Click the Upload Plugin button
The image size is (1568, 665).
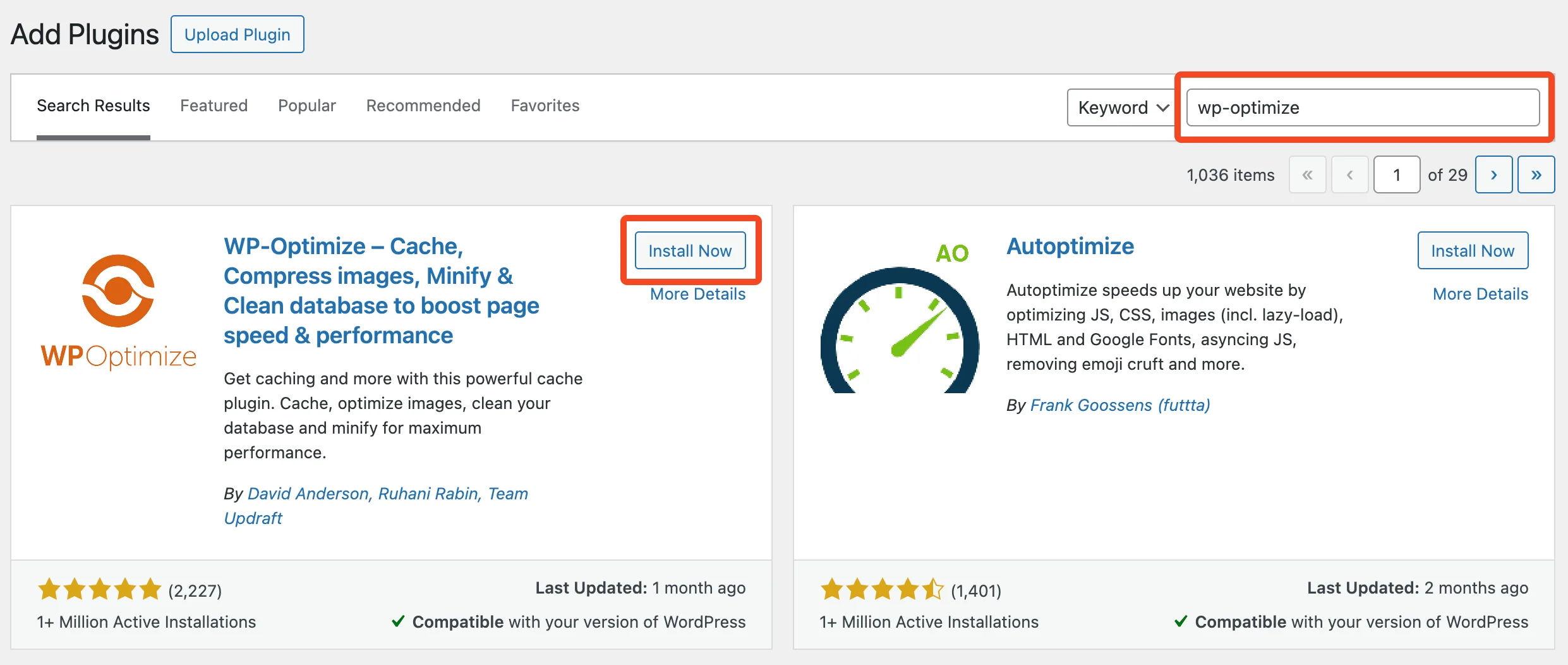point(238,34)
